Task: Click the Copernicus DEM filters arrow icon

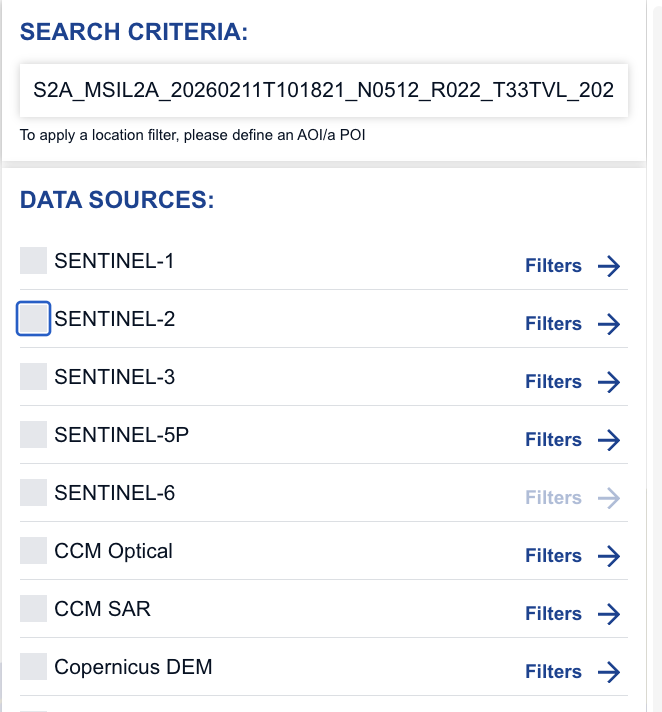Action: coord(609,672)
